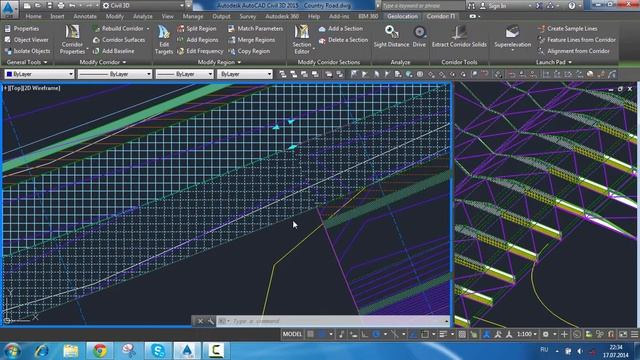This screenshot has width=640, height=360.
Task: Open Skype from the taskbar
Action: (x=158, y=350)
